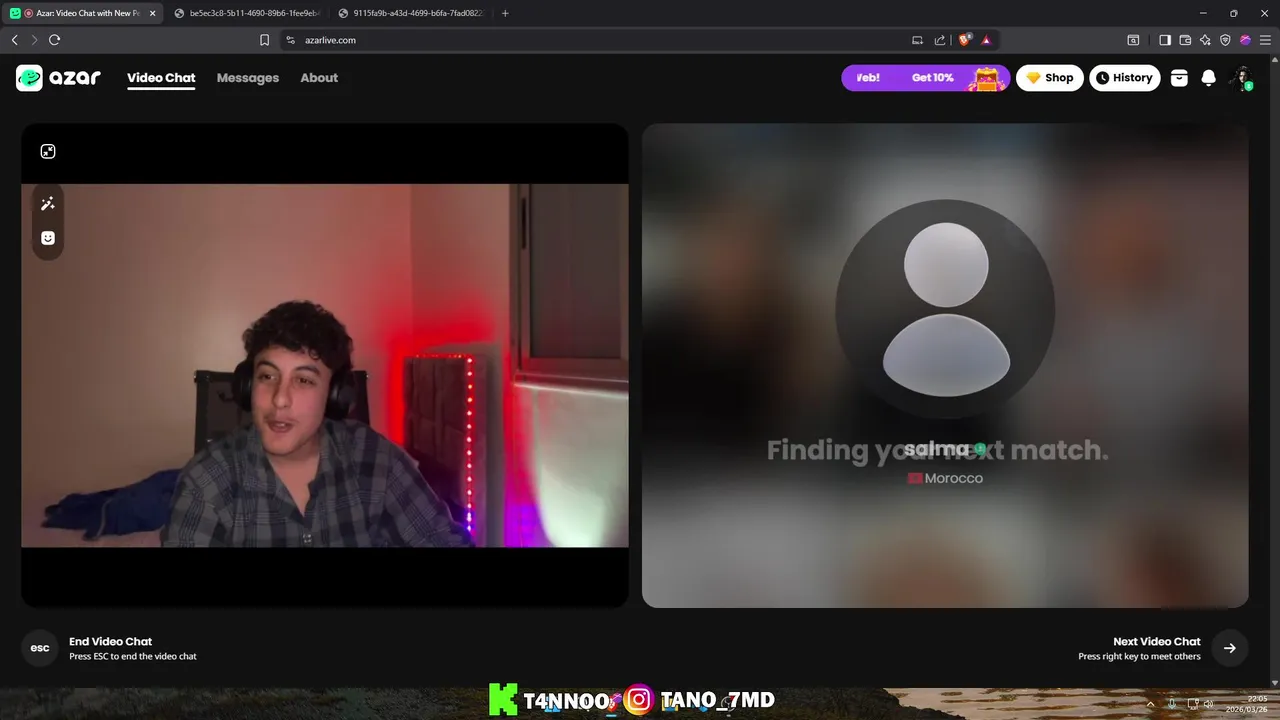
Task: Open Brave Wallet
Action: [x=1185, y=40]
